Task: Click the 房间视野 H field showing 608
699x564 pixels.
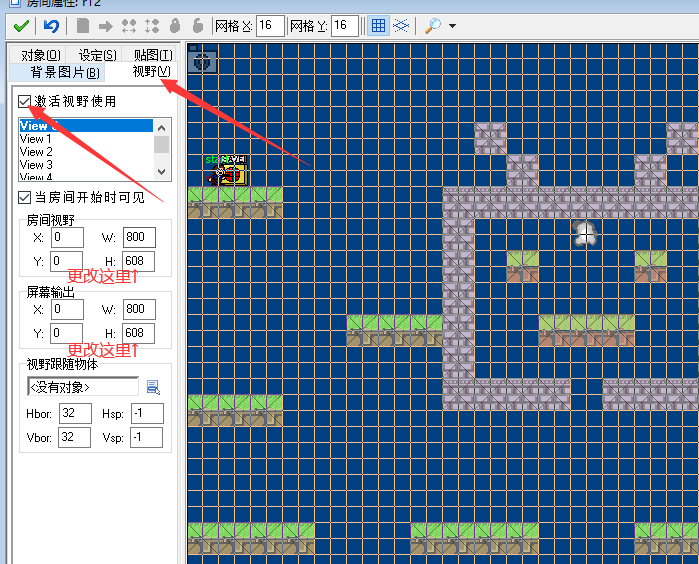Action: coord(139,261)
